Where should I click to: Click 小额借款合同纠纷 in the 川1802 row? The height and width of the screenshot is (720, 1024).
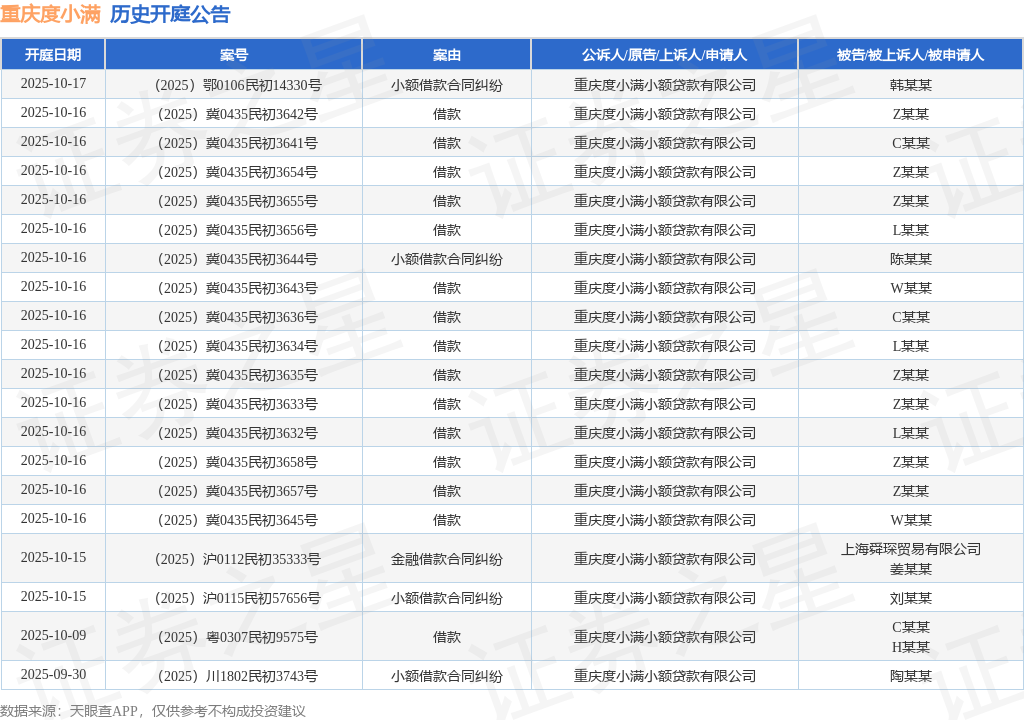pyautogui.click(x=447, y=676)
